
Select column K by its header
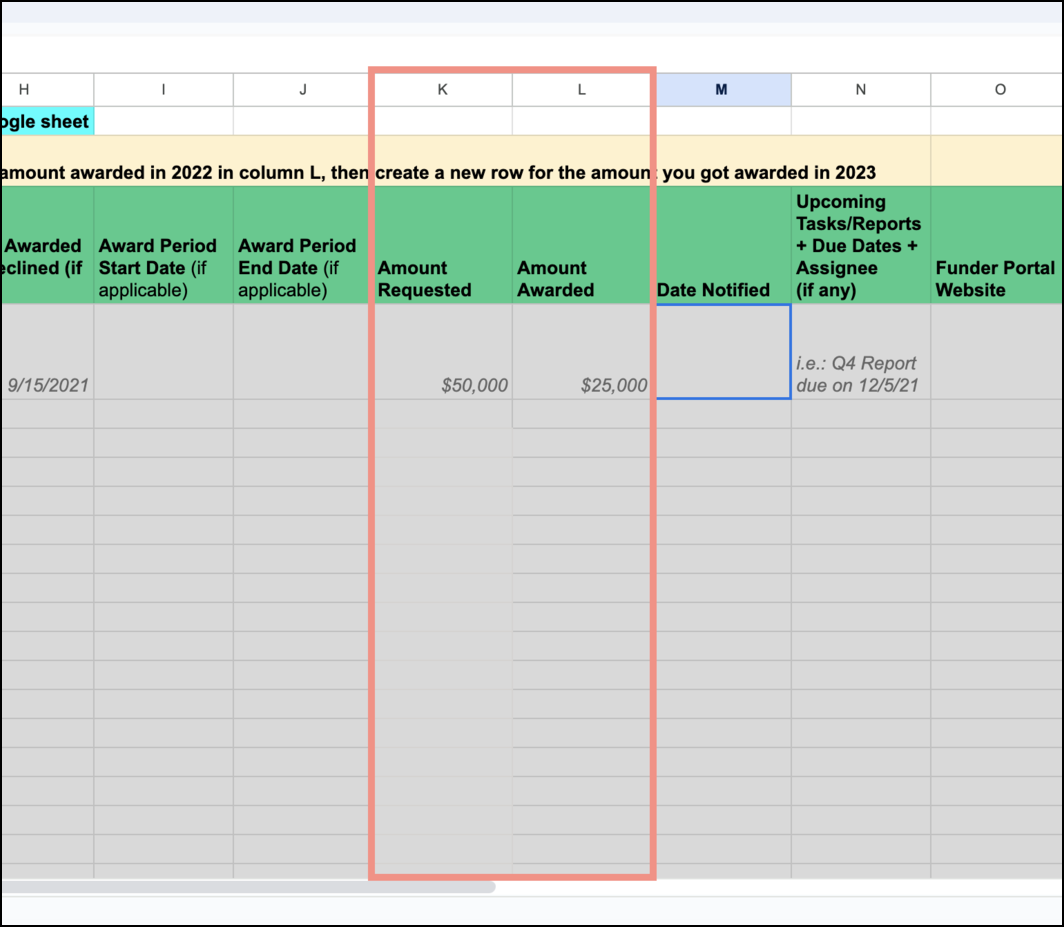pyautogui.click(x=442, y=89)
